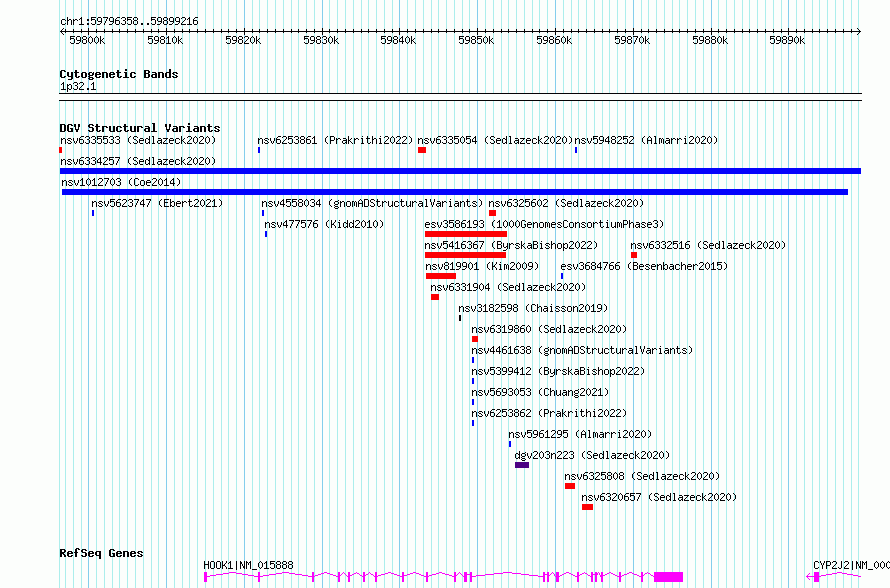Click the 59810k ruler label
Image resolution: width=890 pixels, height=588 pixels.
(165, 40)
